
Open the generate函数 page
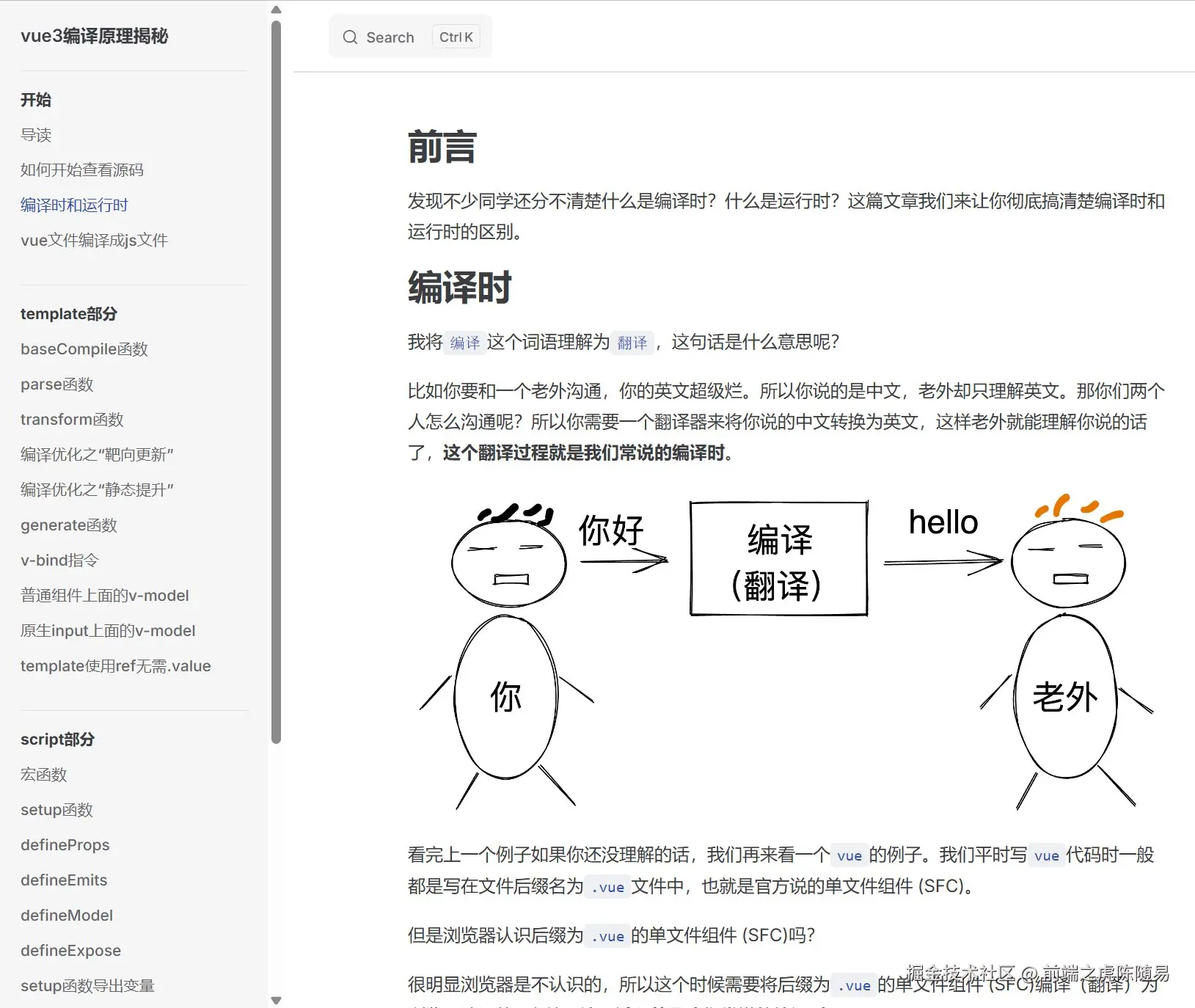coord(69,525)
